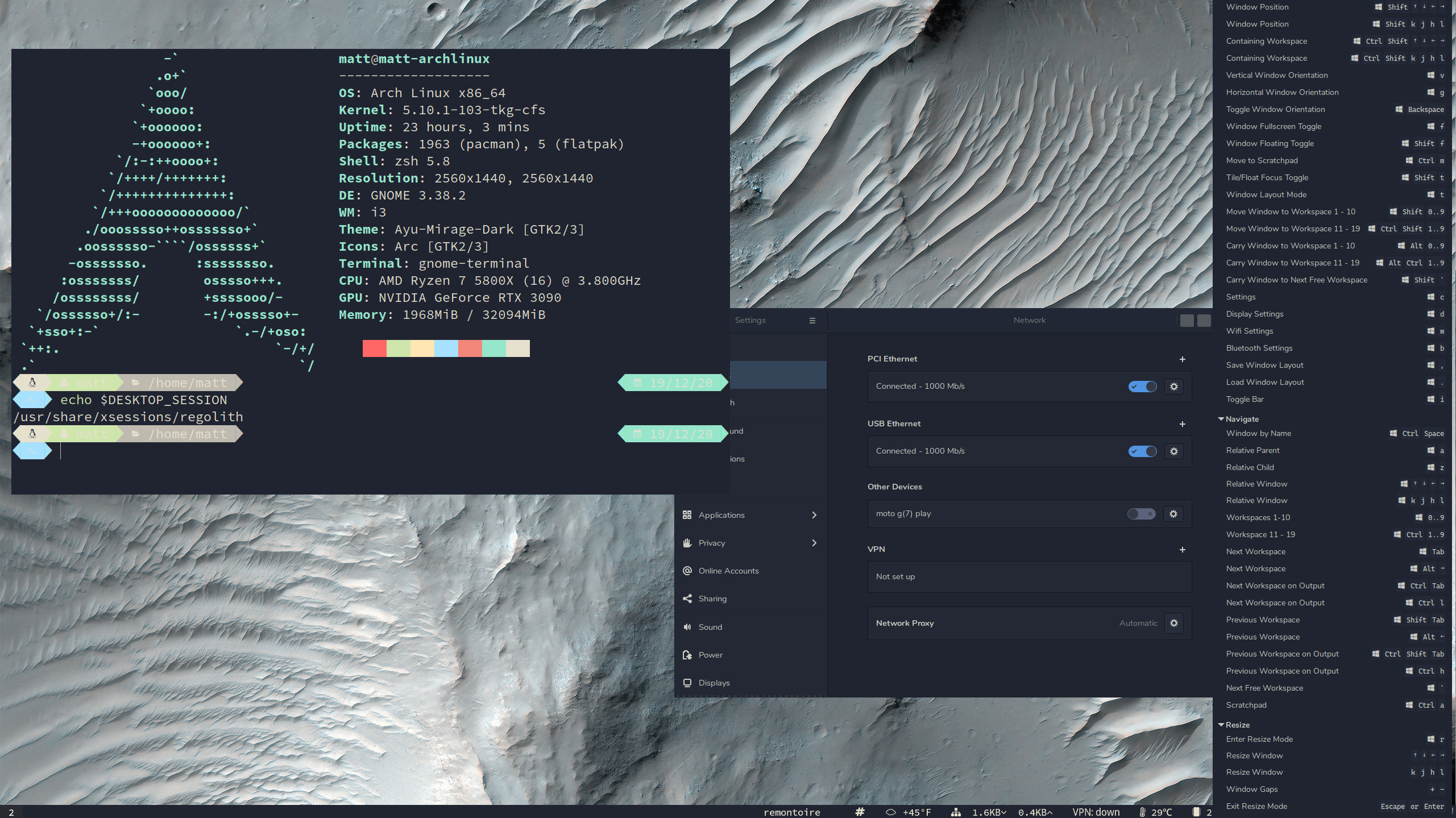Open Online Accounts settings
The height and width of the screenshot is (818, 1456).
[728, 571]
